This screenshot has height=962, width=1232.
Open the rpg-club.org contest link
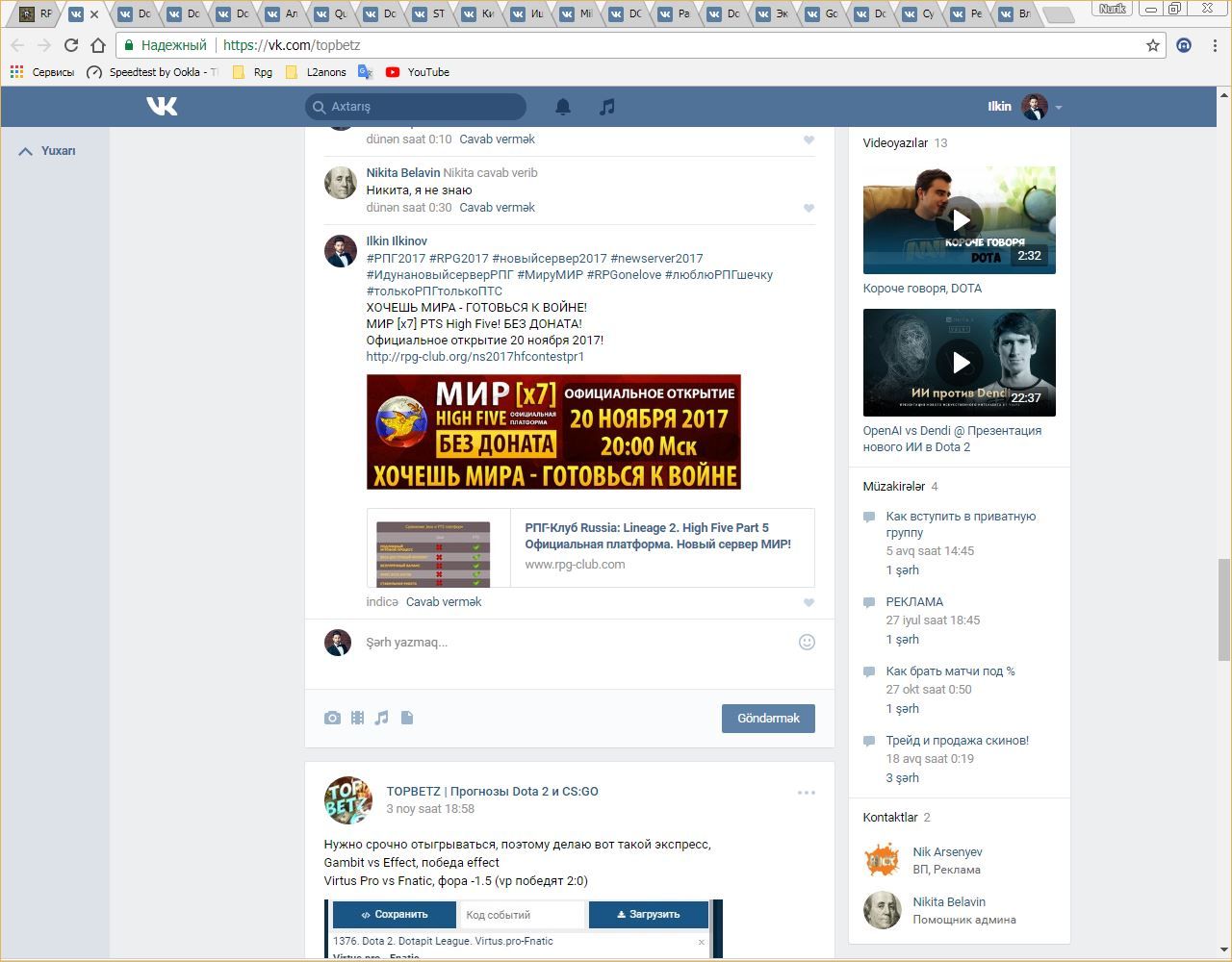click(x=475, y=357)
